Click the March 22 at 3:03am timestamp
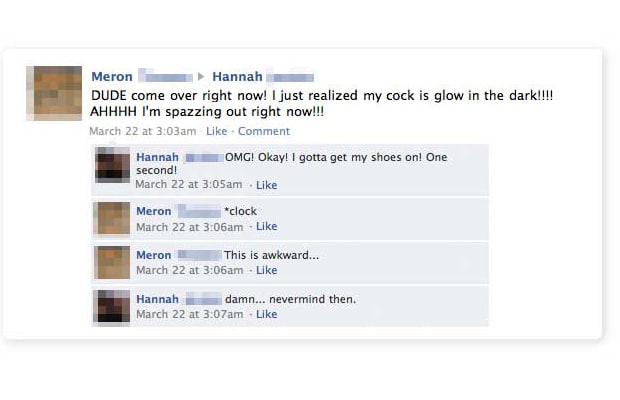The width and height of the screenshot is (620, 400). click(143, 131)
